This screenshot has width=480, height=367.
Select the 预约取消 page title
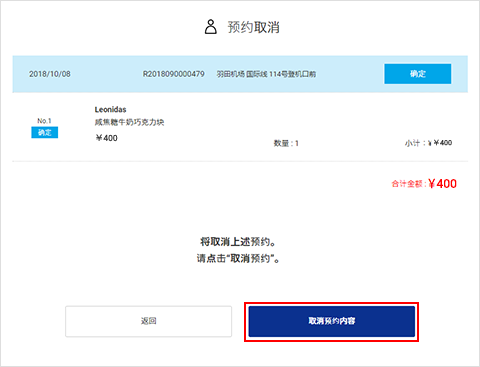pyautogui.click(x=253, y=27)
